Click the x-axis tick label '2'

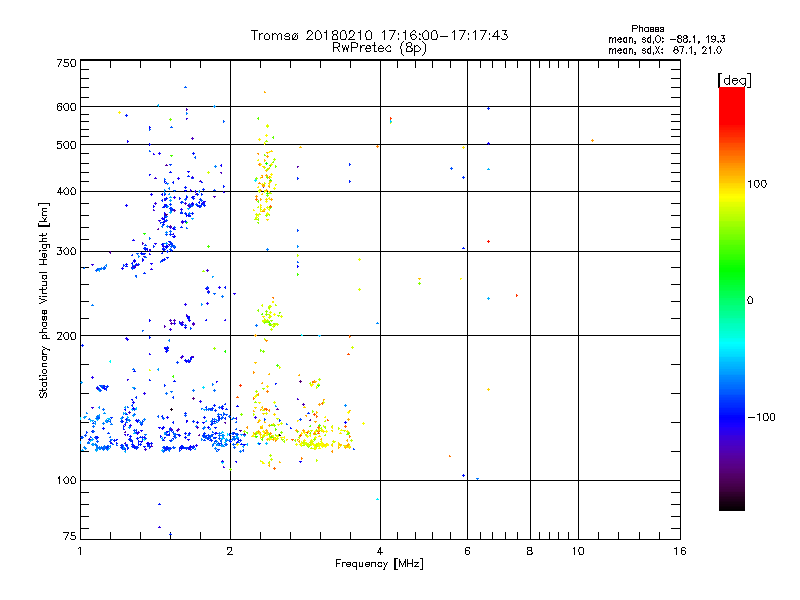pyautogui.click(x=230, y=551)
